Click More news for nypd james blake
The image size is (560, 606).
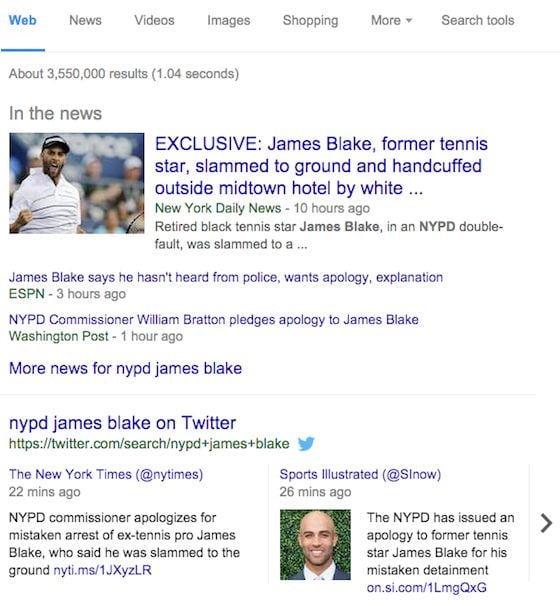coord(125,368)
